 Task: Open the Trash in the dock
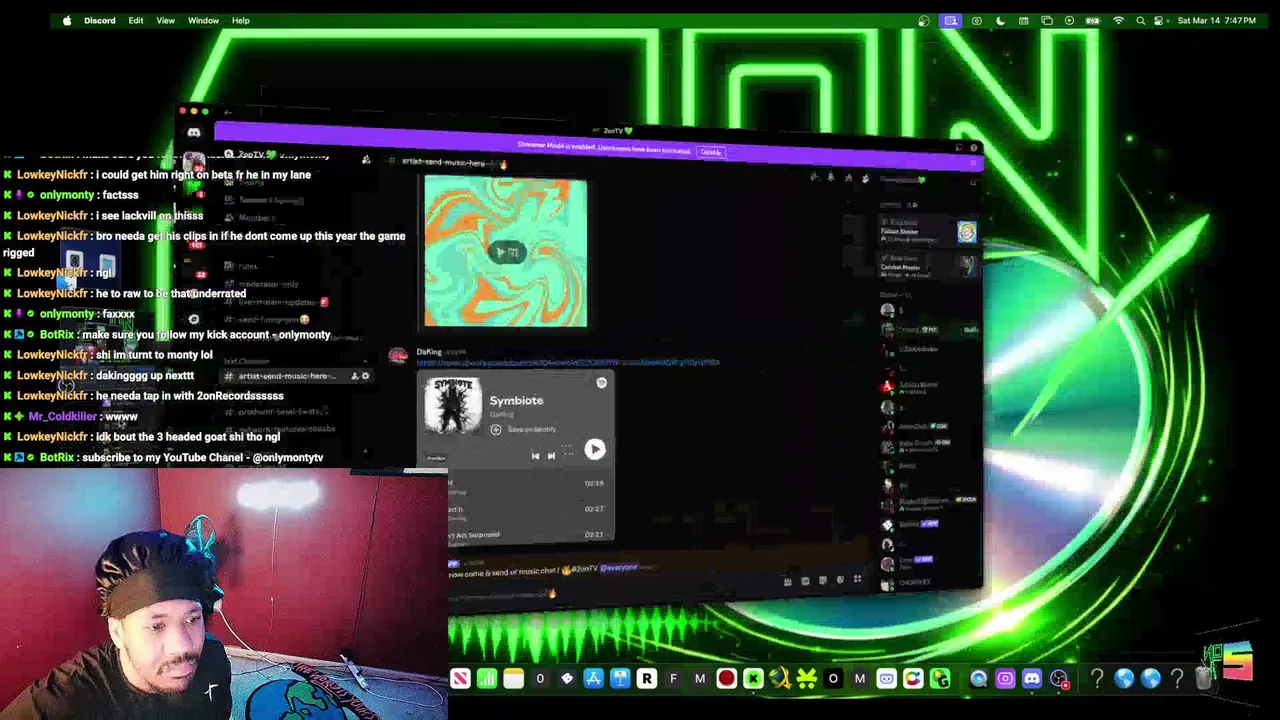pos(1204,679)
